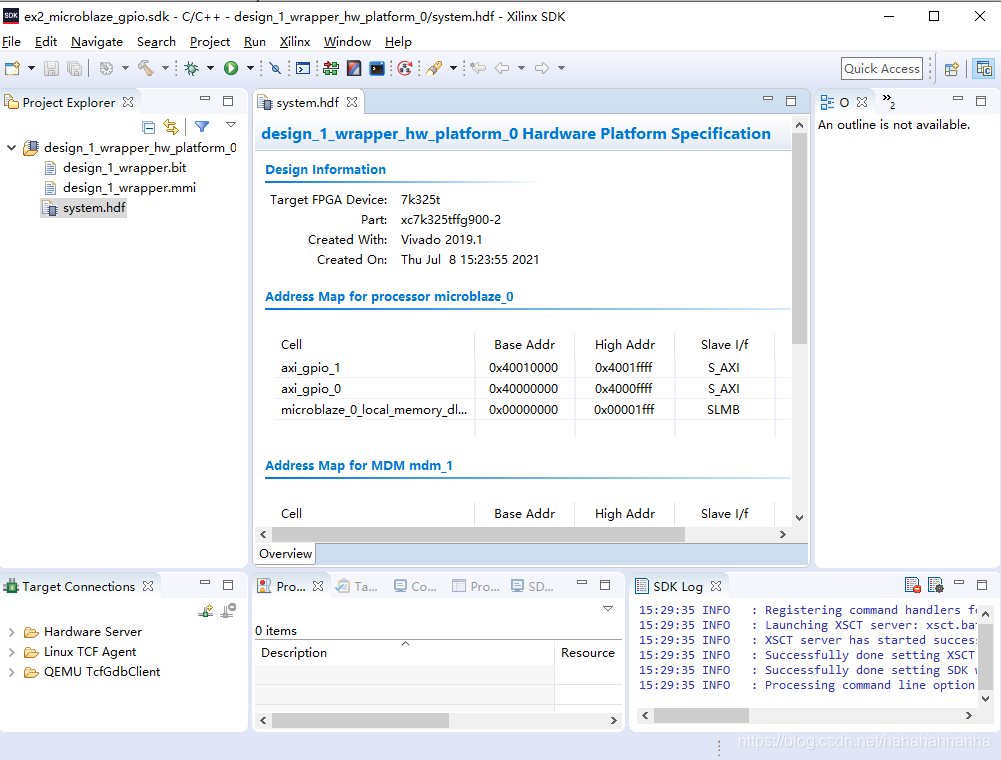Switch to the SDK Terminal tab
The height and width of the screenshot is (760, 1001).
(x=532, y=586)
